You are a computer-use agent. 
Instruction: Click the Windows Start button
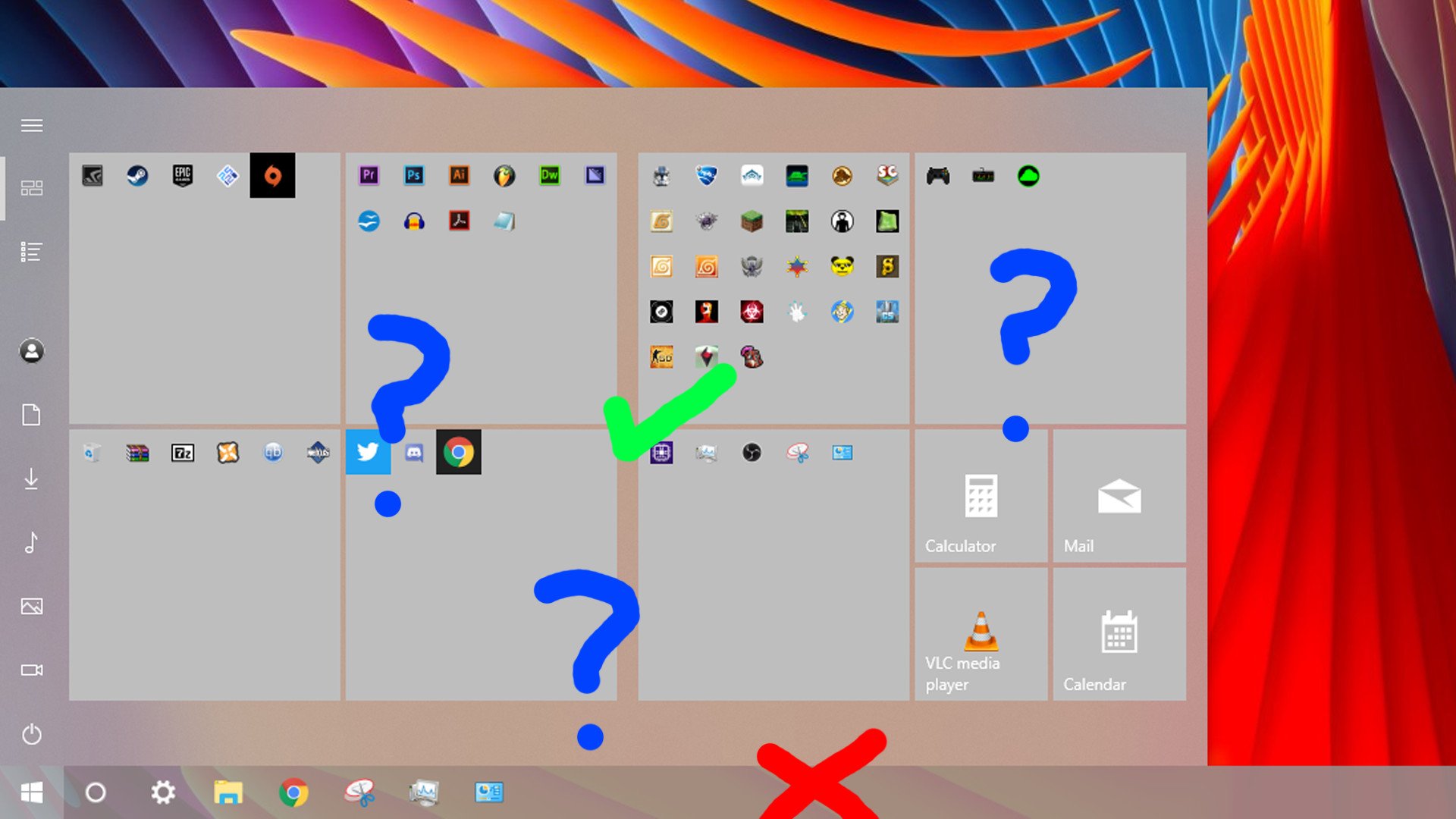[32, 793]
